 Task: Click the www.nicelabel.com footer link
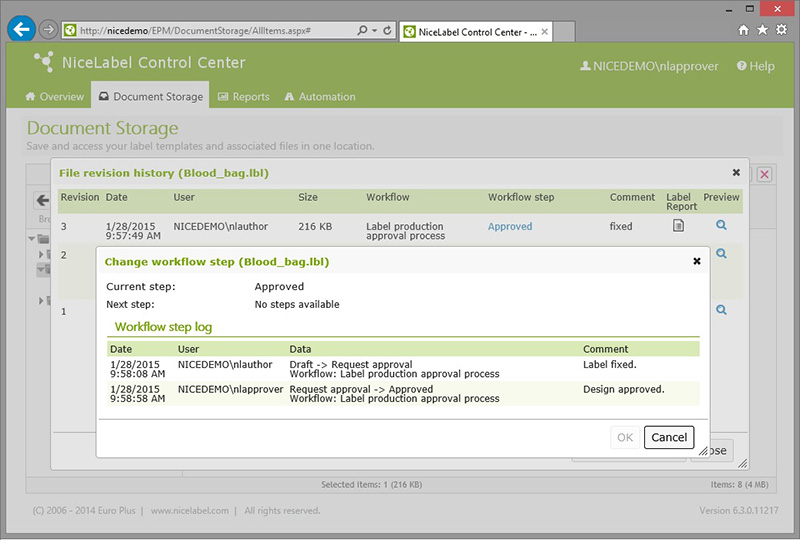(189, 511)
